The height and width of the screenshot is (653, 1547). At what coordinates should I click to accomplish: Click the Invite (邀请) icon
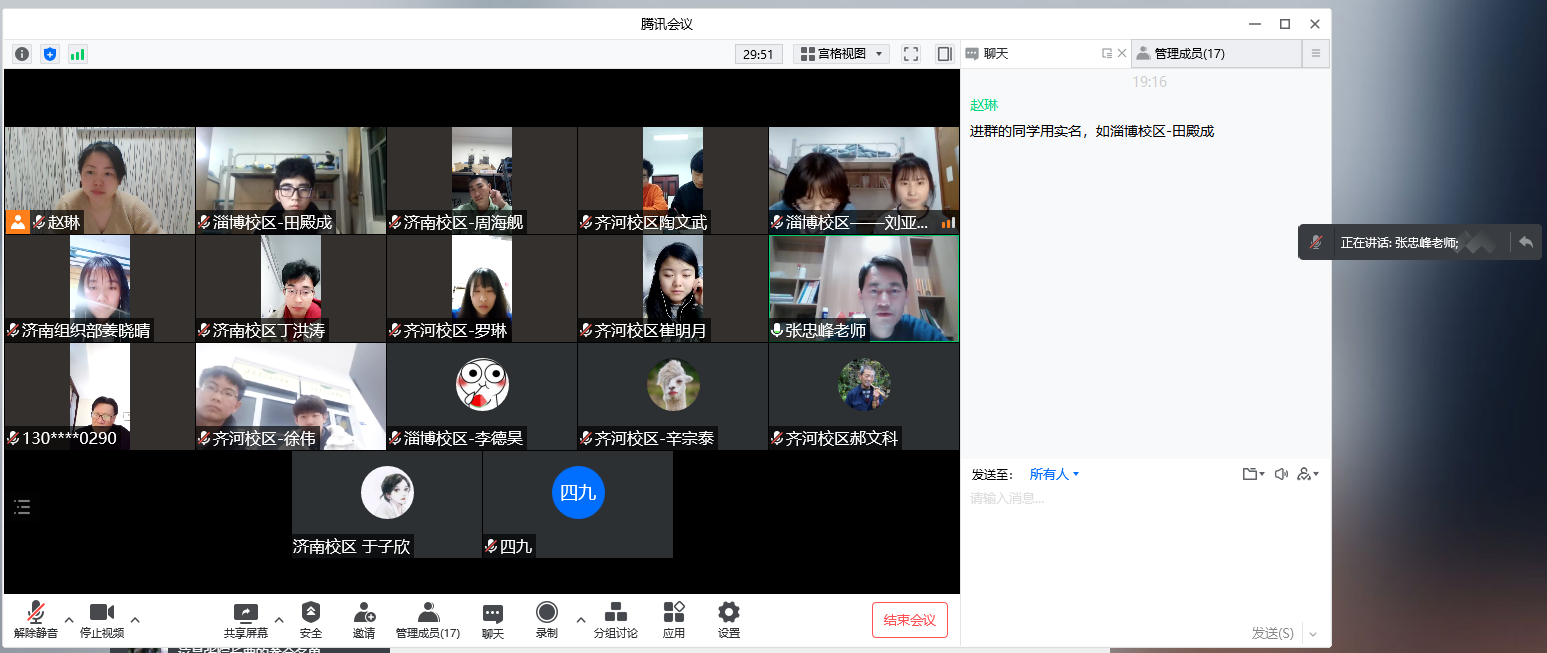coord(364,620)
